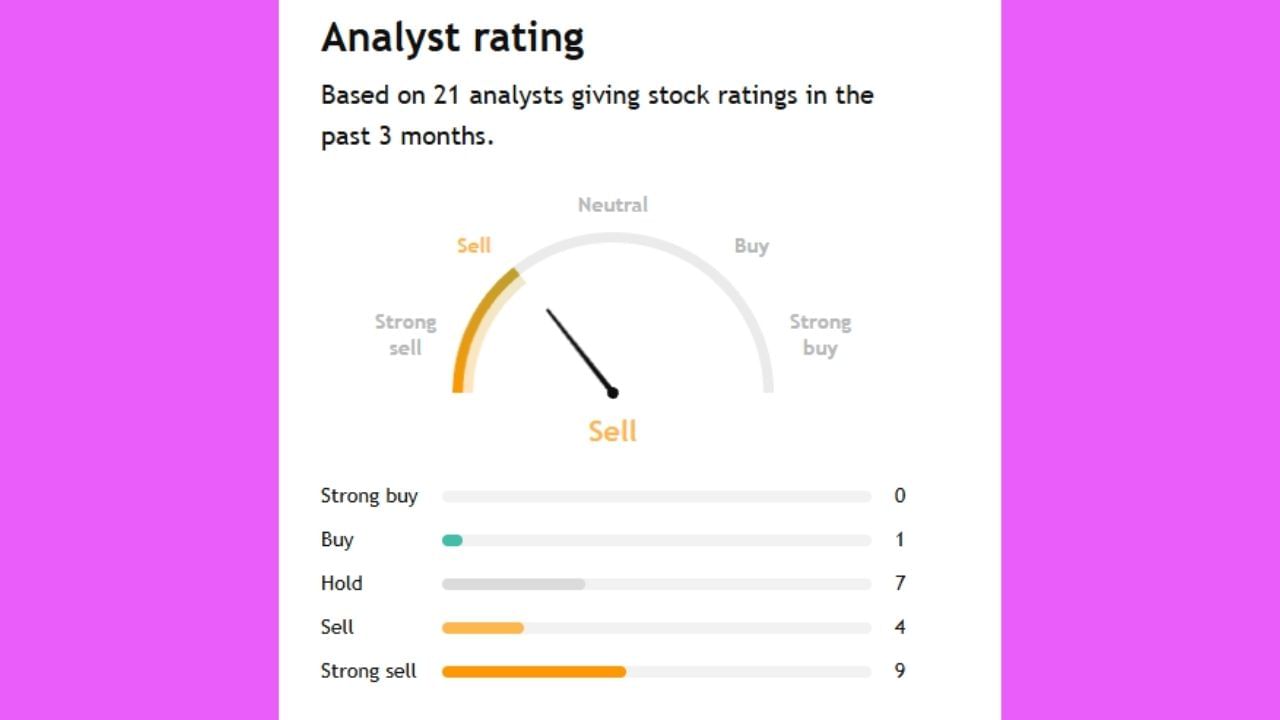Click the Strong buy gauge label

(820, 334)
